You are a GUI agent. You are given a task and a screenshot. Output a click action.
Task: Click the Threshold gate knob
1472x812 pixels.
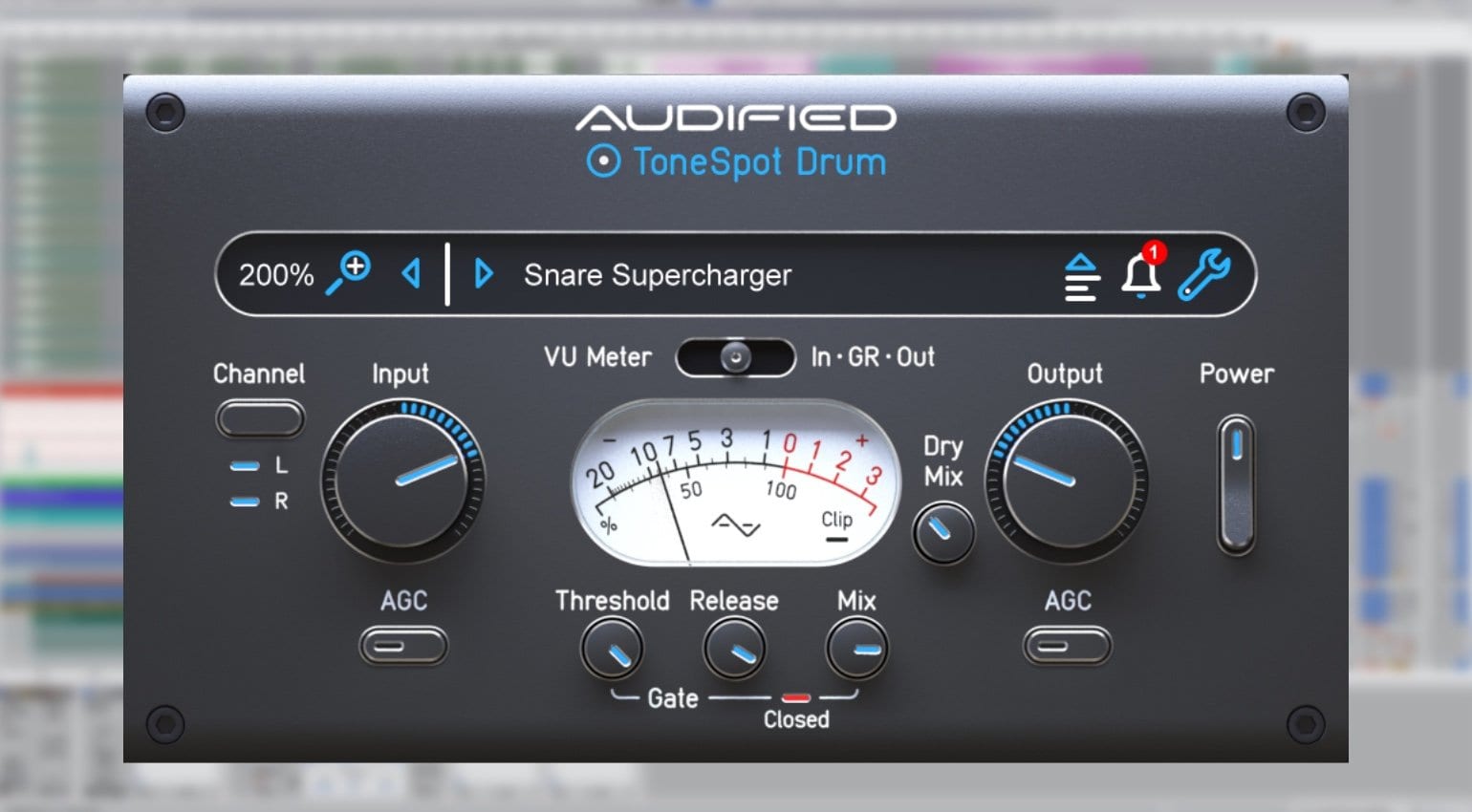coord(615,648)
